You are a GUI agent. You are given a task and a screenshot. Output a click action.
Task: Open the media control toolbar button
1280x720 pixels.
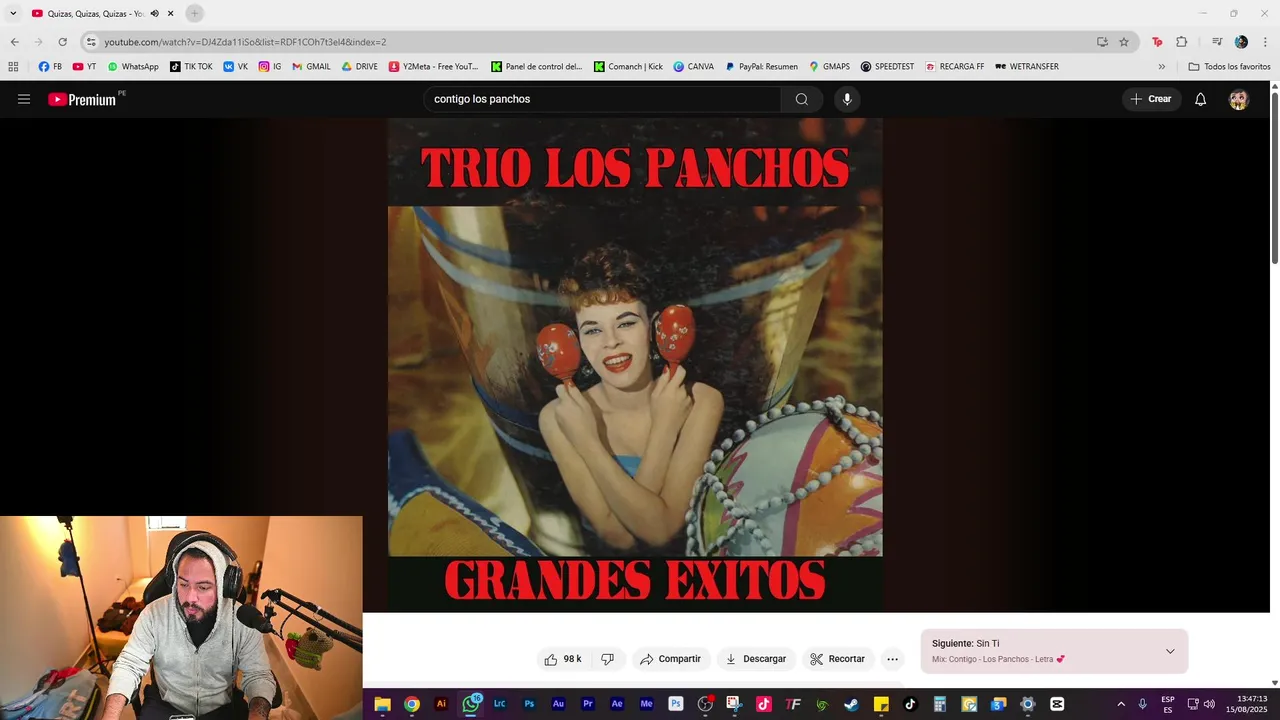[x=1217, y=42]
